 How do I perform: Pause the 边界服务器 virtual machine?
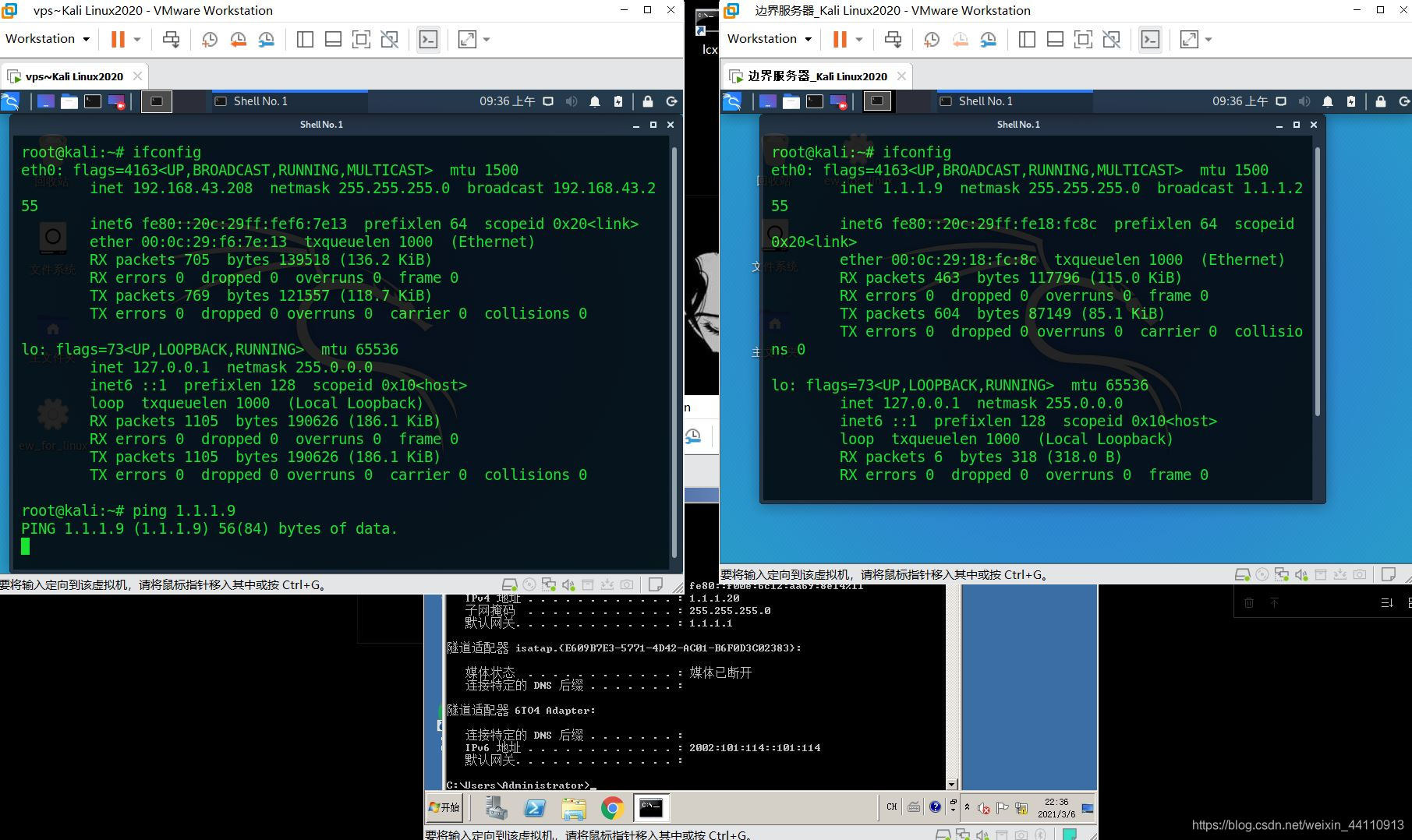tap(840, 39)
